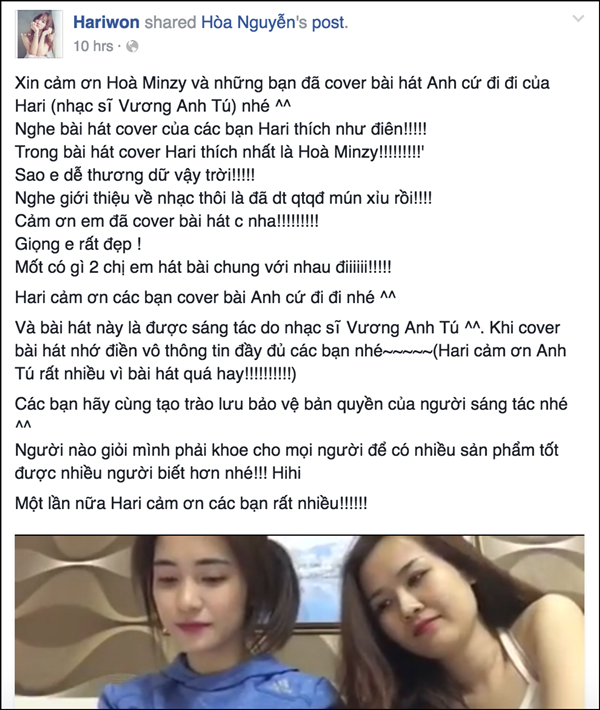Click the paragraph starting 'Và bài hát này'
This screenshot has height=710, width=600.
tap(290, 351)
